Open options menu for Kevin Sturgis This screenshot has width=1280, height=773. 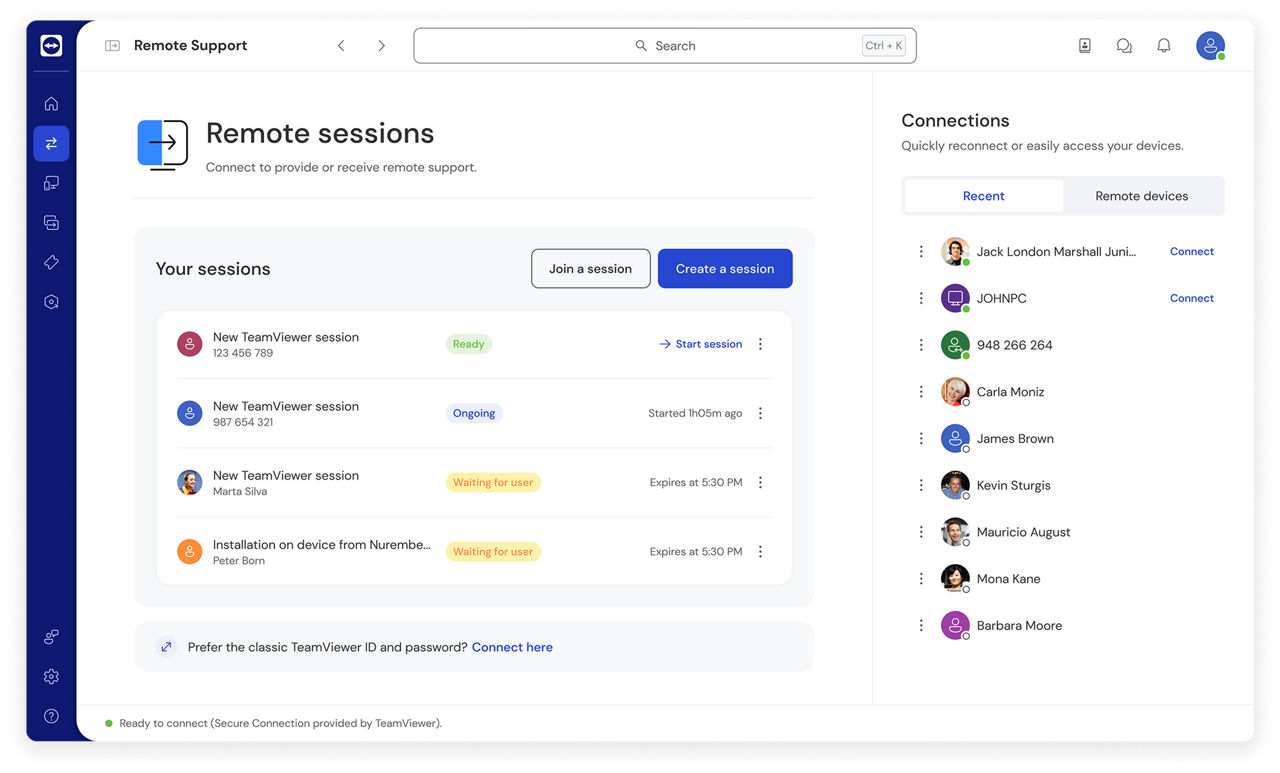[x=921, y=485]
